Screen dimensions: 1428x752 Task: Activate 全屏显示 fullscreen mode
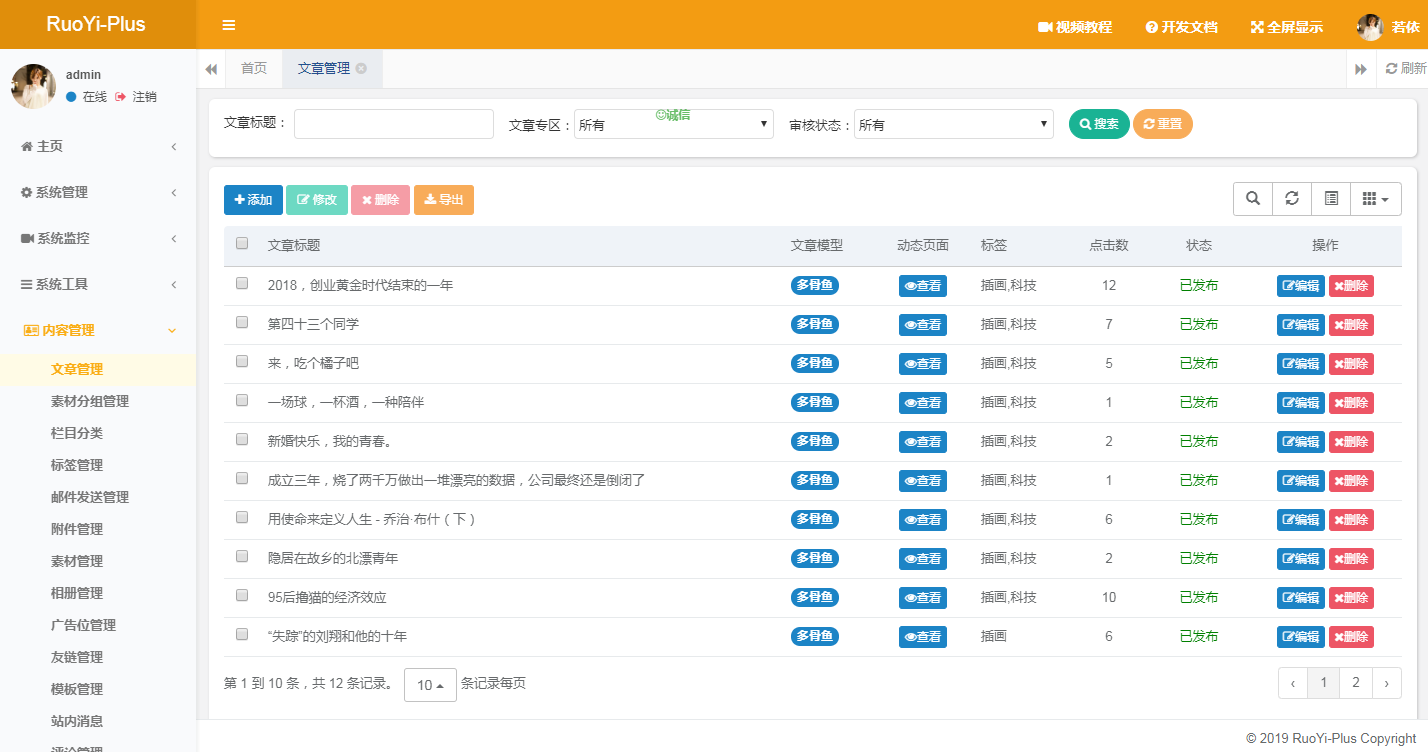[x=1287, y=27]
